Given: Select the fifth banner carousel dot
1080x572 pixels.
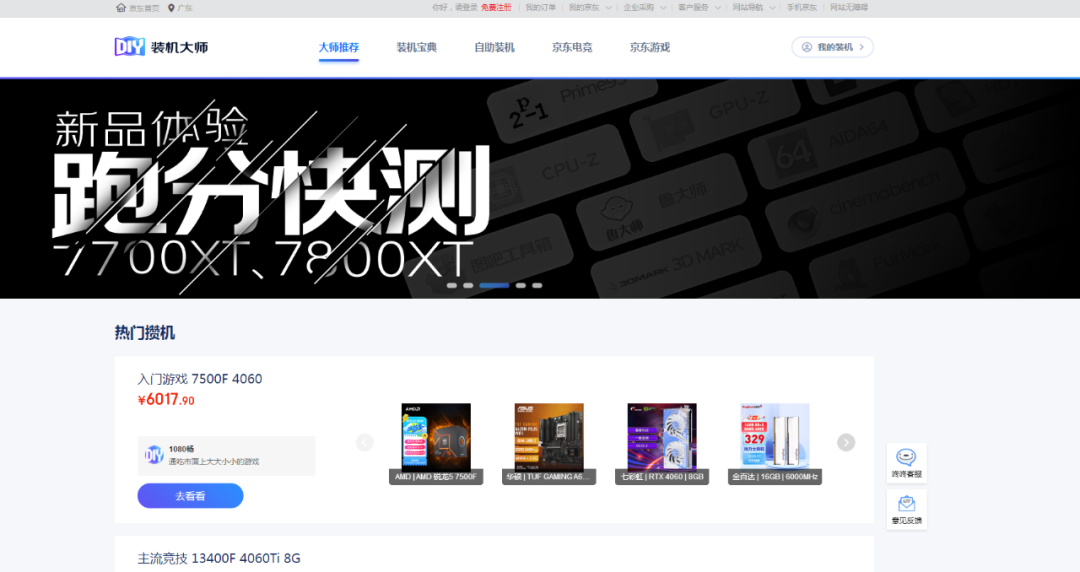Looking at the screenshot, I should pos(537,285).
